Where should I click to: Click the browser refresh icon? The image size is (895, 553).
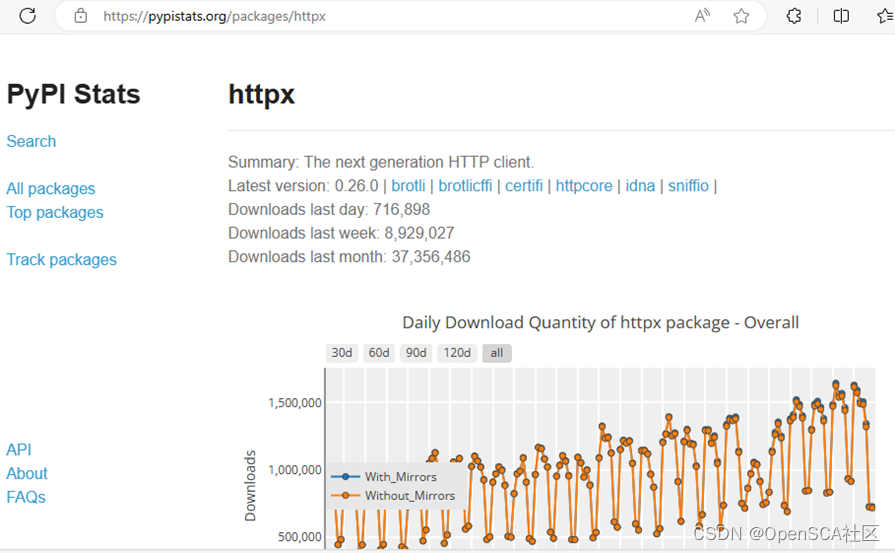pos(27,16)
